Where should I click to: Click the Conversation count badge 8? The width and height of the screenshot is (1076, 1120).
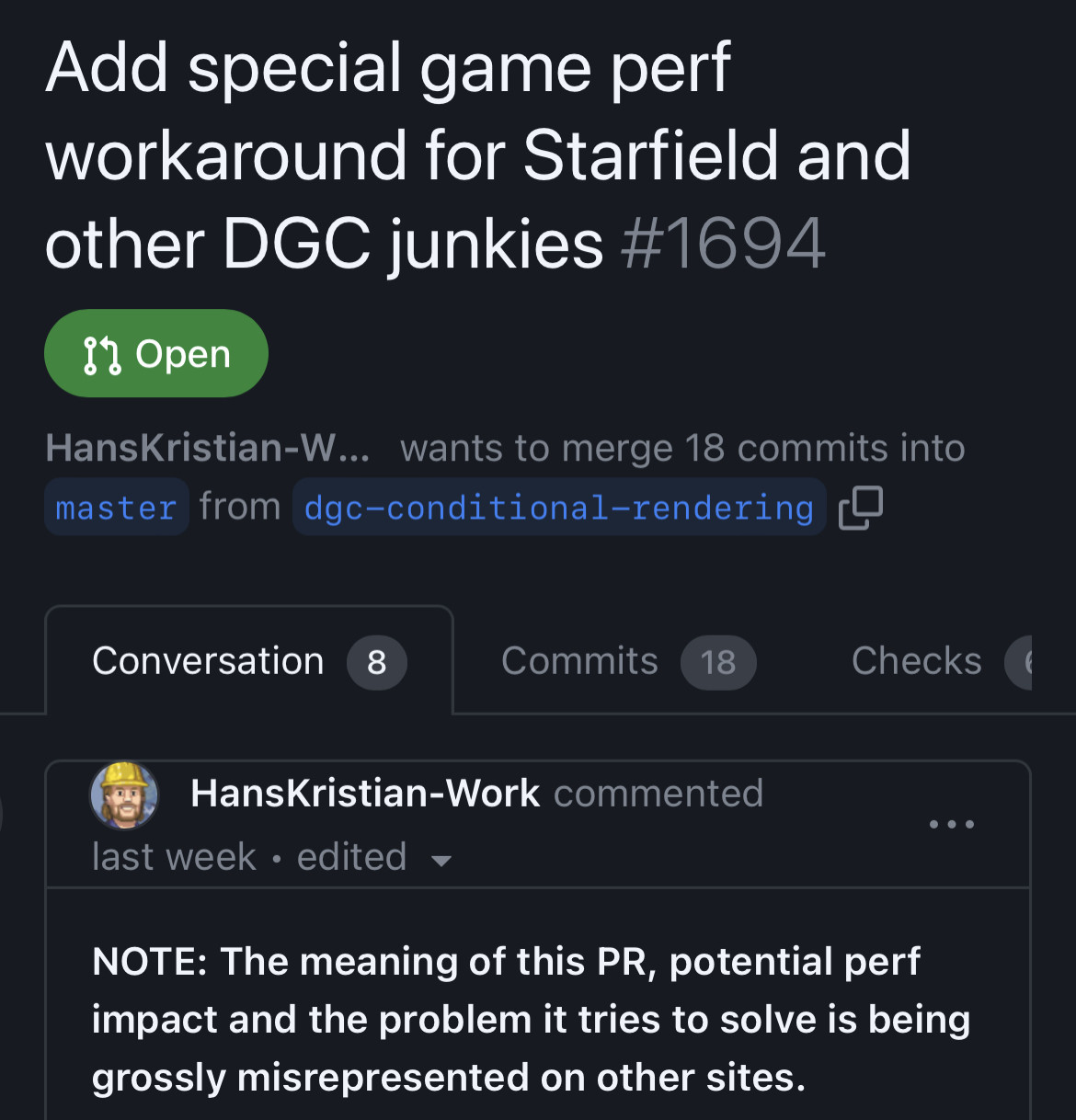[376, 662]
